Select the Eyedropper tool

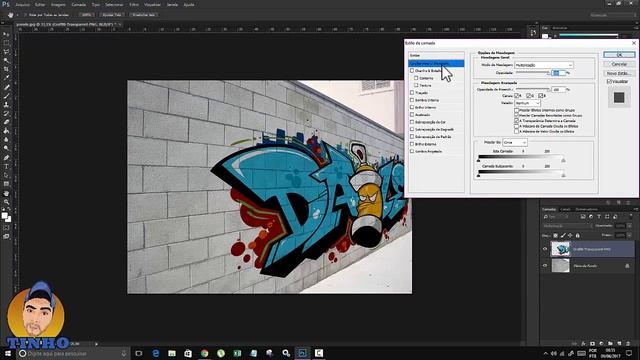point(6,78)
